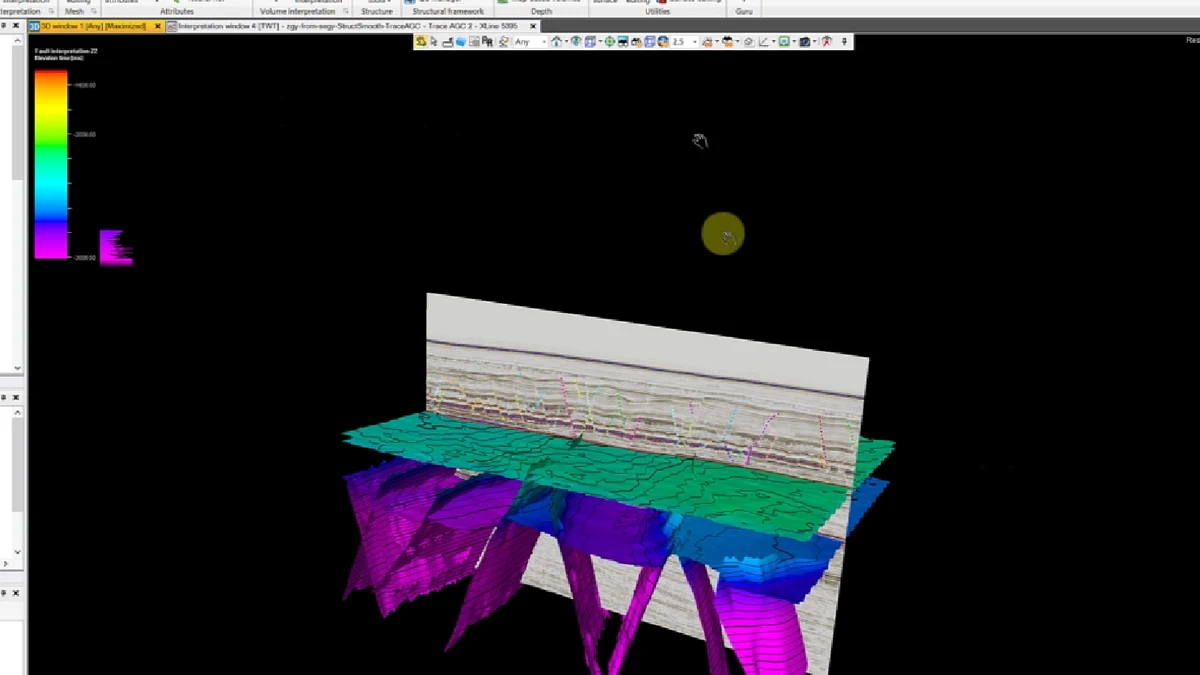The image size is (1200, 675).
Task: Click the home view icon
Action: [x=556, y=42]
